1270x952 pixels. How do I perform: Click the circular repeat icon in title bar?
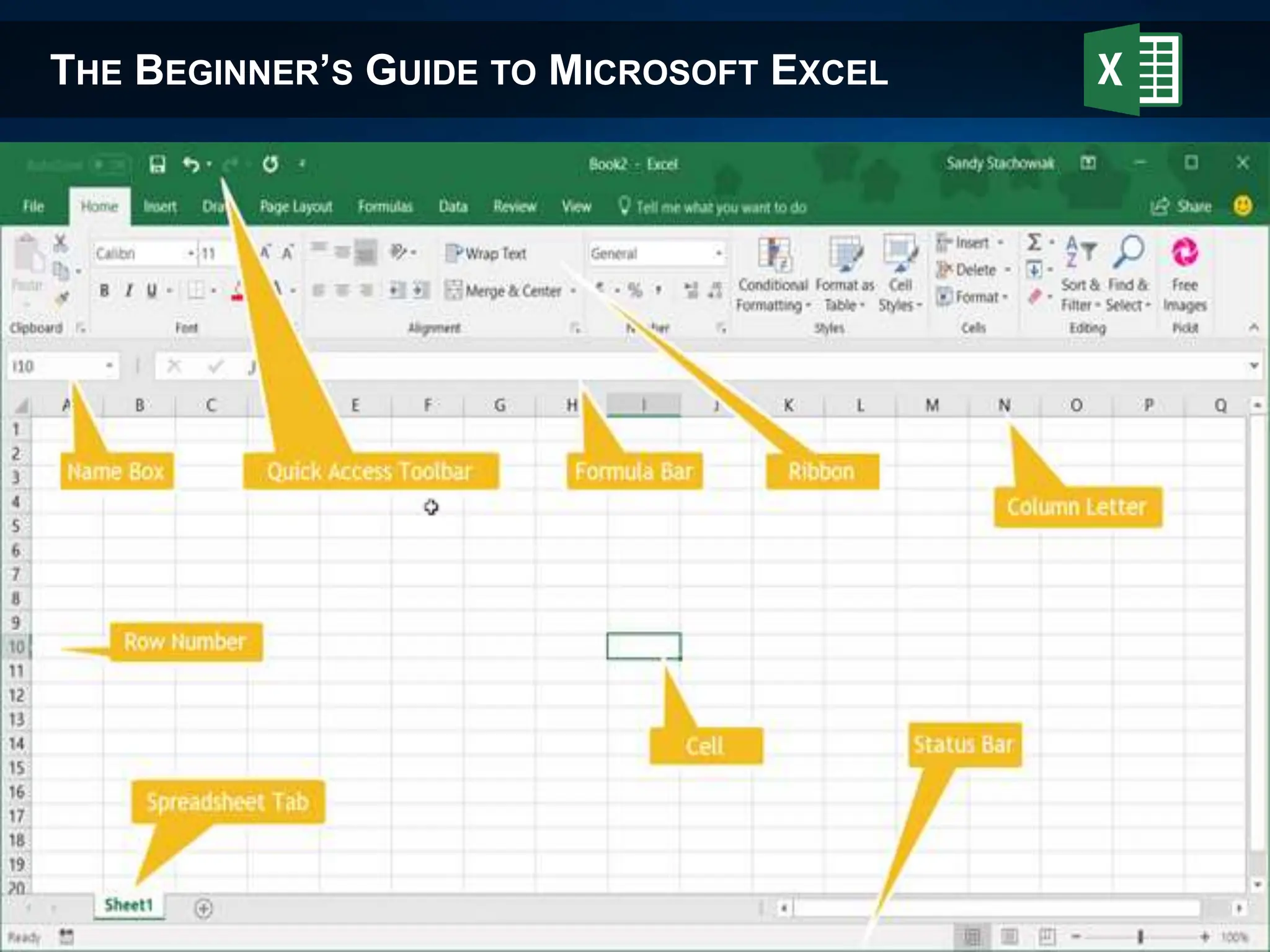tap(270, 164)
